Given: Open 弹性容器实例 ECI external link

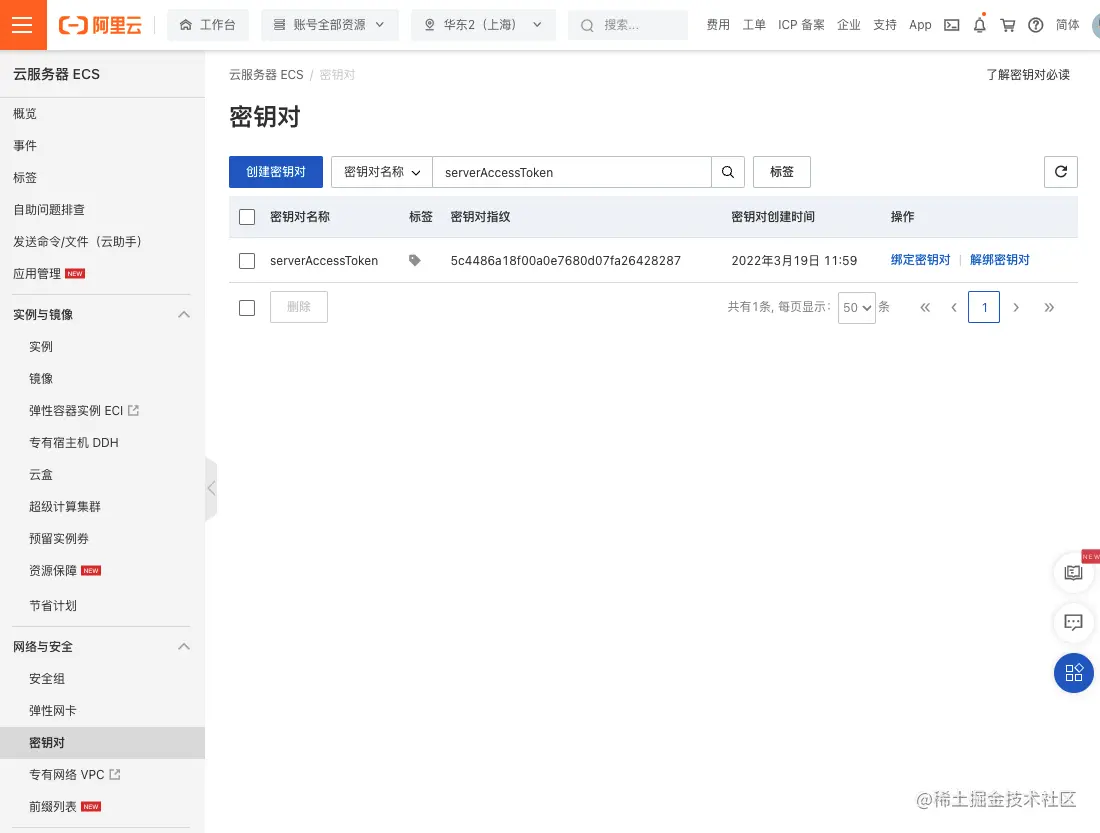Looking at the screenshot, I should point(84,411).
